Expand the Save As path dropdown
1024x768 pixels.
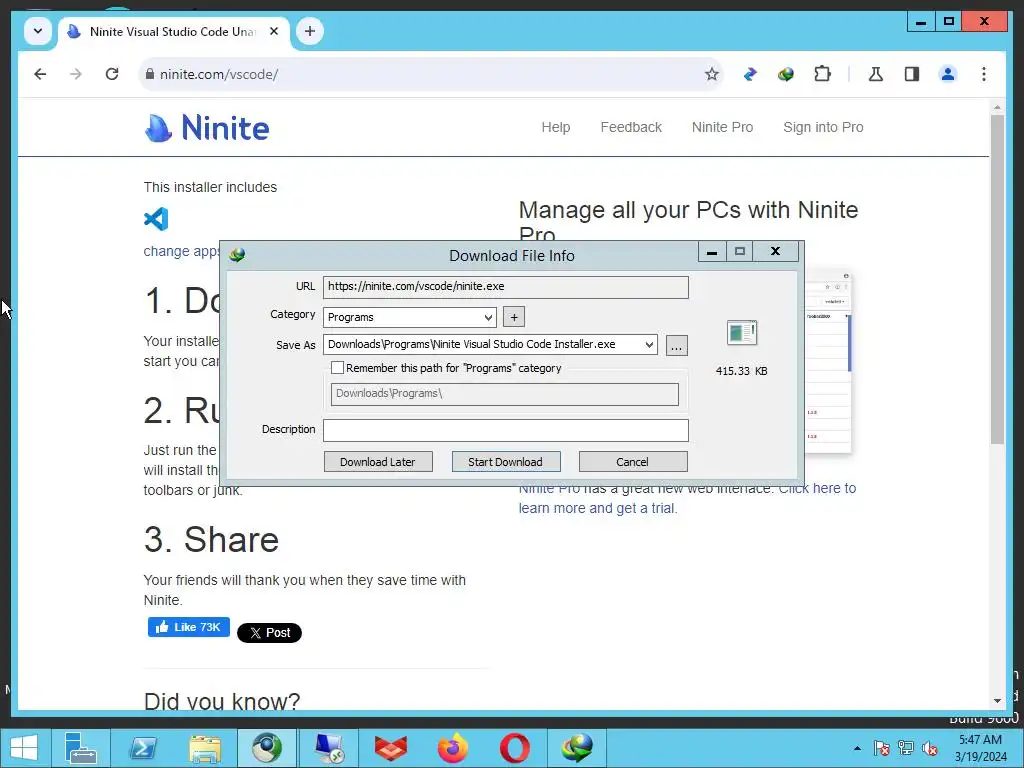point(649,345)
